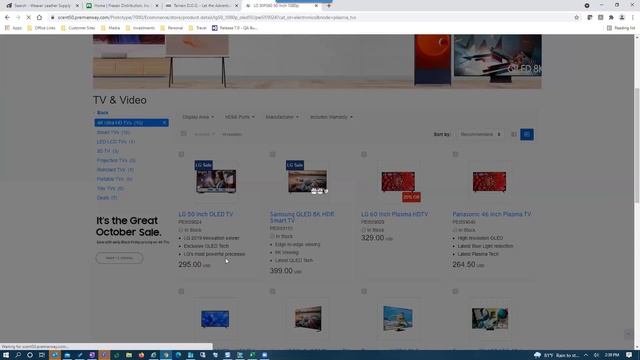Viewport: 640px width, 360px height.
Task: Open Windows taskbar search
Action: [18, 355]
